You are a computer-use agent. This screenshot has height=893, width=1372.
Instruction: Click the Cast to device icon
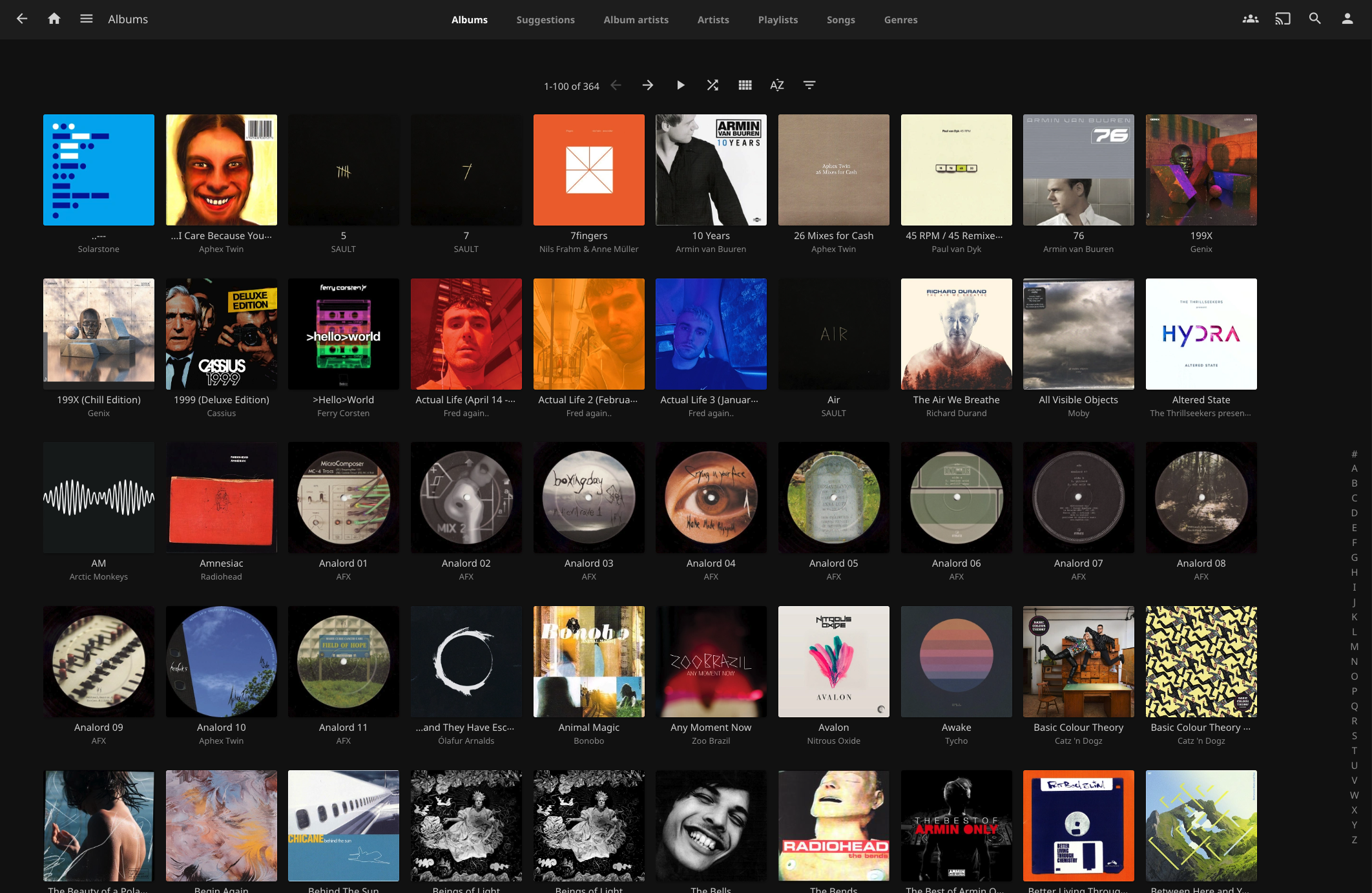(x=1283, y=19)
